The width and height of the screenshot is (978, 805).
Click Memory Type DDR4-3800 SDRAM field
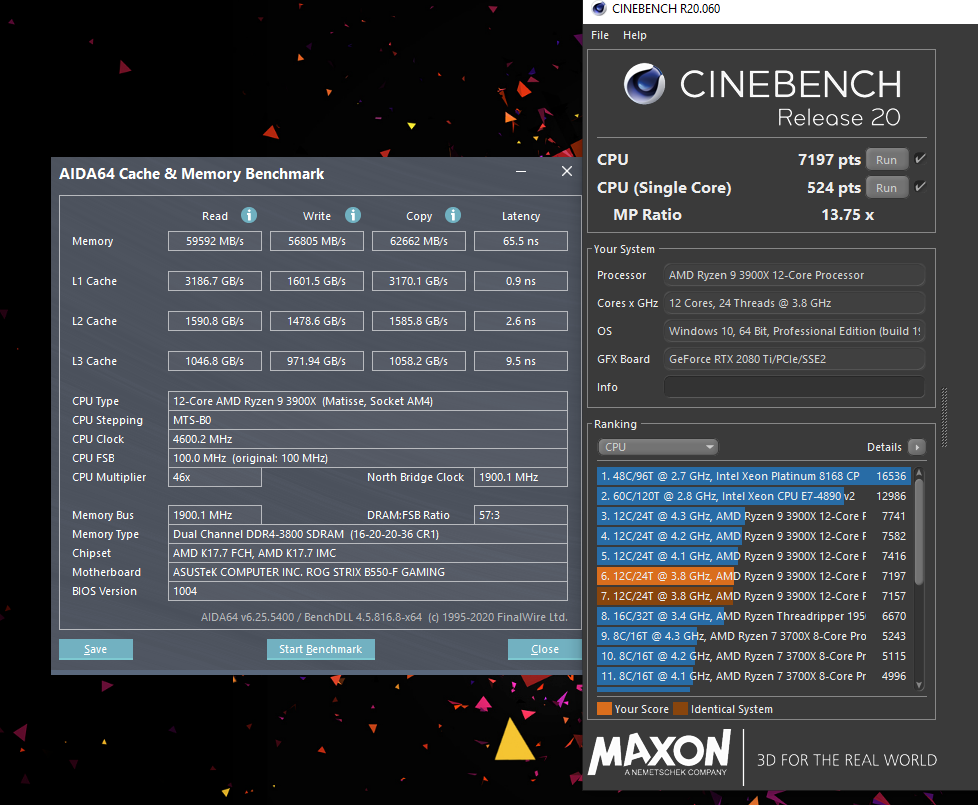point(367,534)
